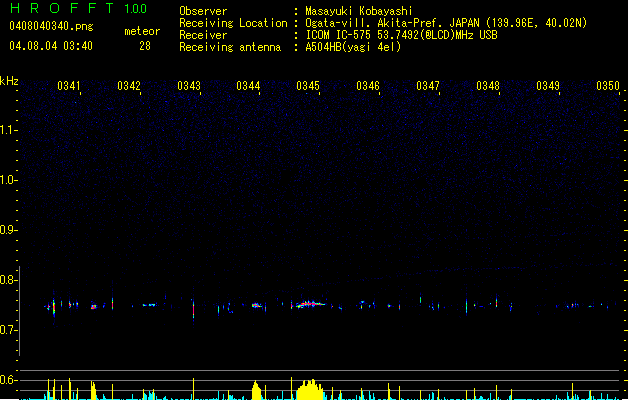
Task: Click the 0344 time marker
Action: pyautogui.click(x=248, y=86)
